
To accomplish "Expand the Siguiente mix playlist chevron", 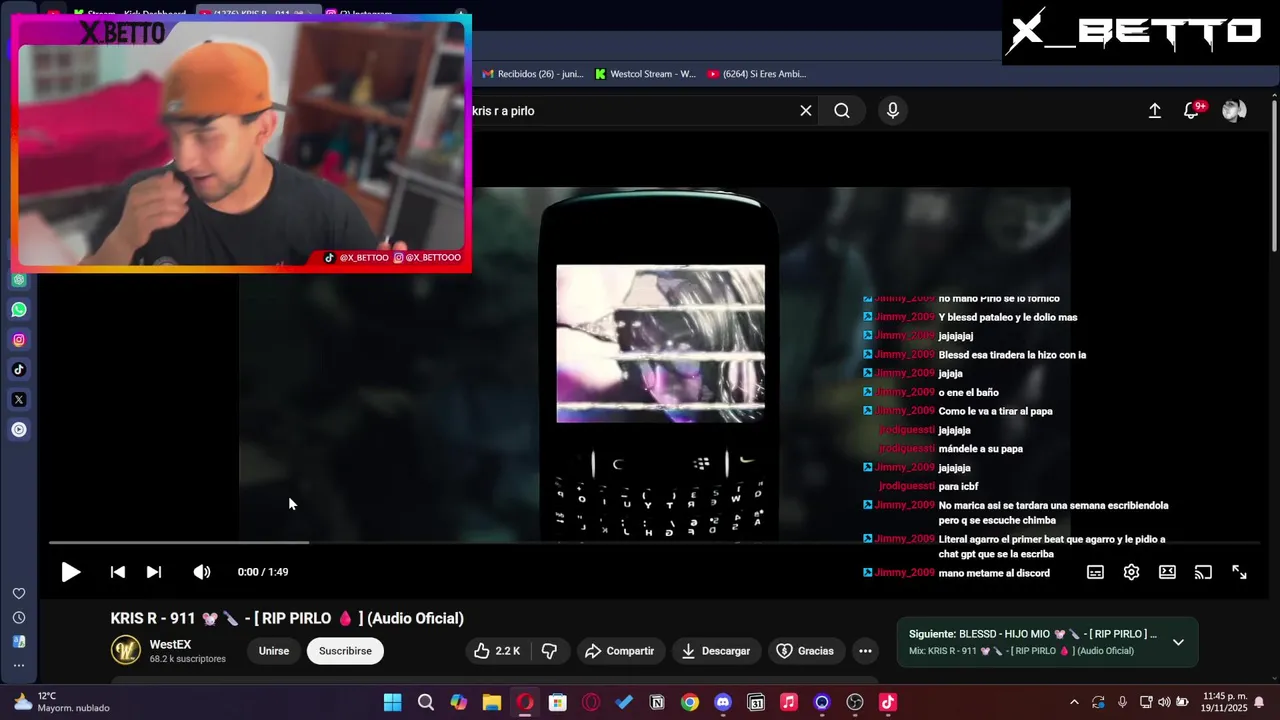I will 1178,642.
